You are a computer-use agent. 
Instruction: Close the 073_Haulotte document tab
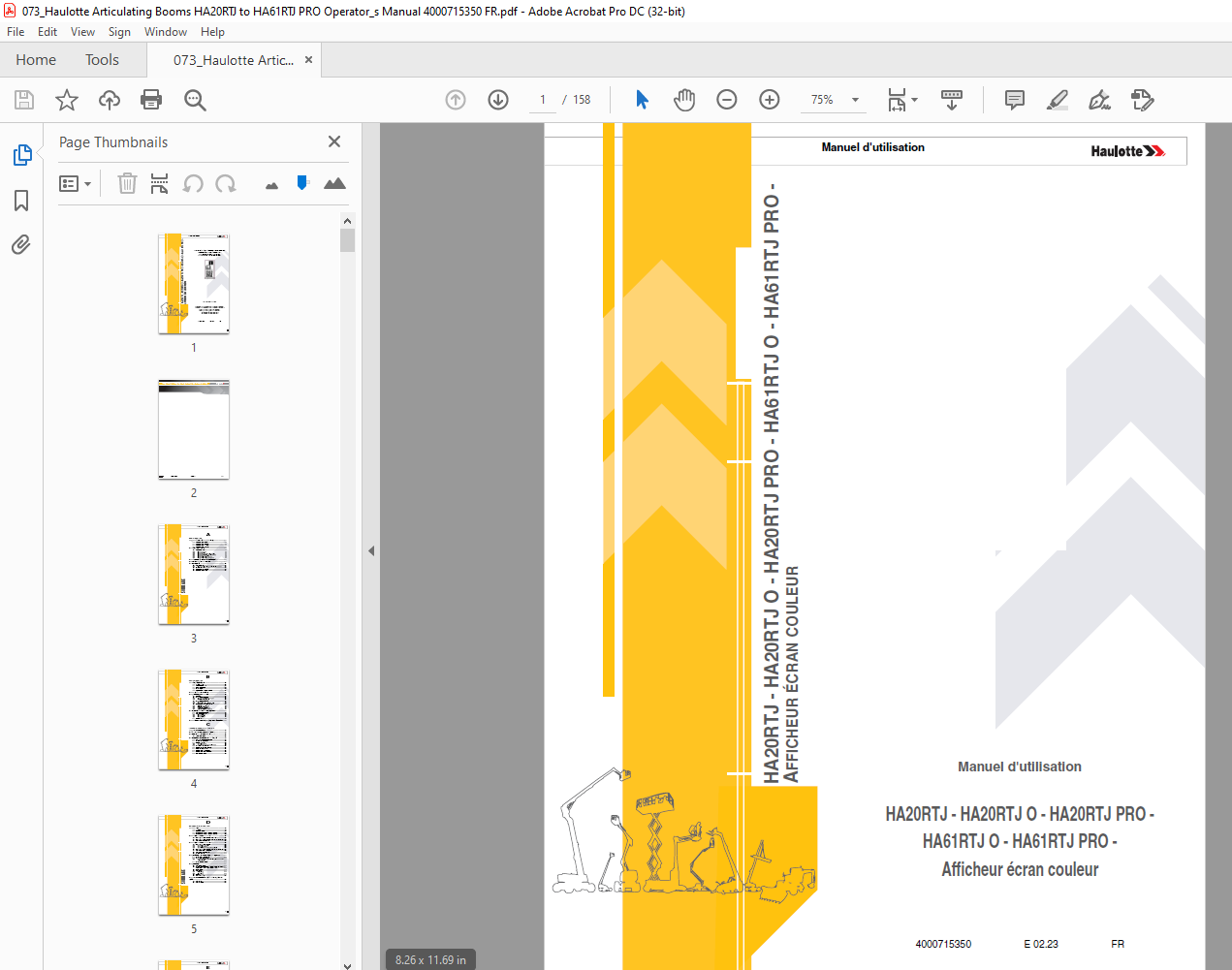point(308,59)
